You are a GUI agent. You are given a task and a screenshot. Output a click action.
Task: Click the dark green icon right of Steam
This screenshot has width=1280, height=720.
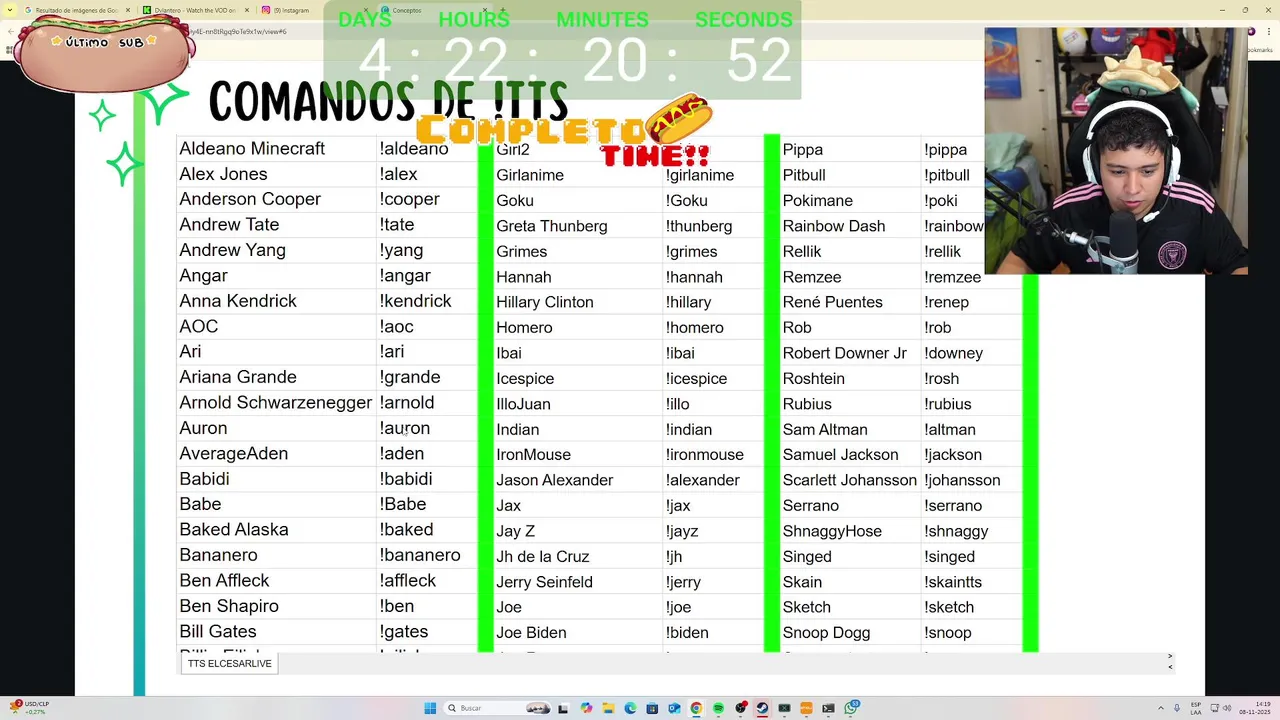pyautogui.click(x=784, y=708)
